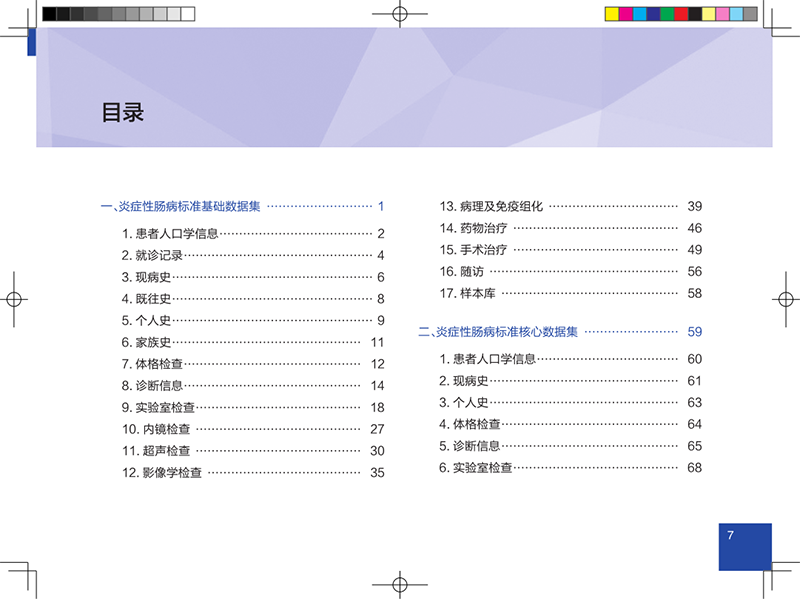Go to entry 1. 患者人口学信息 page 2
The image size is (800, 599).
(253, 234)
